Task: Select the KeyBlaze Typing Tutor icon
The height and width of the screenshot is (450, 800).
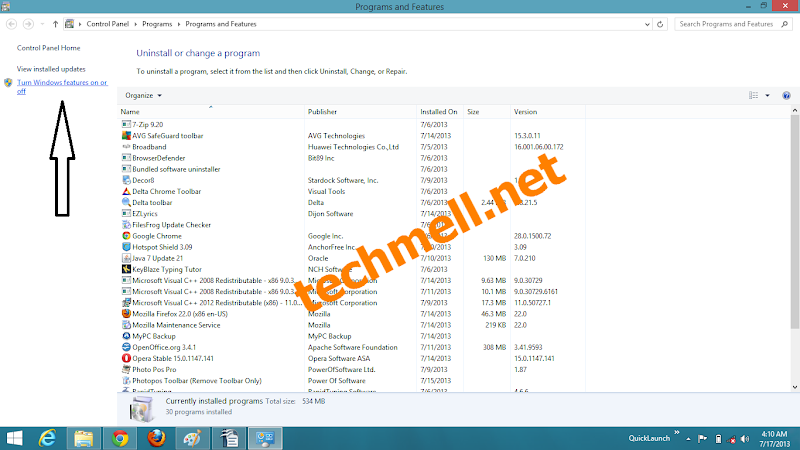Action: click(126, 269)
